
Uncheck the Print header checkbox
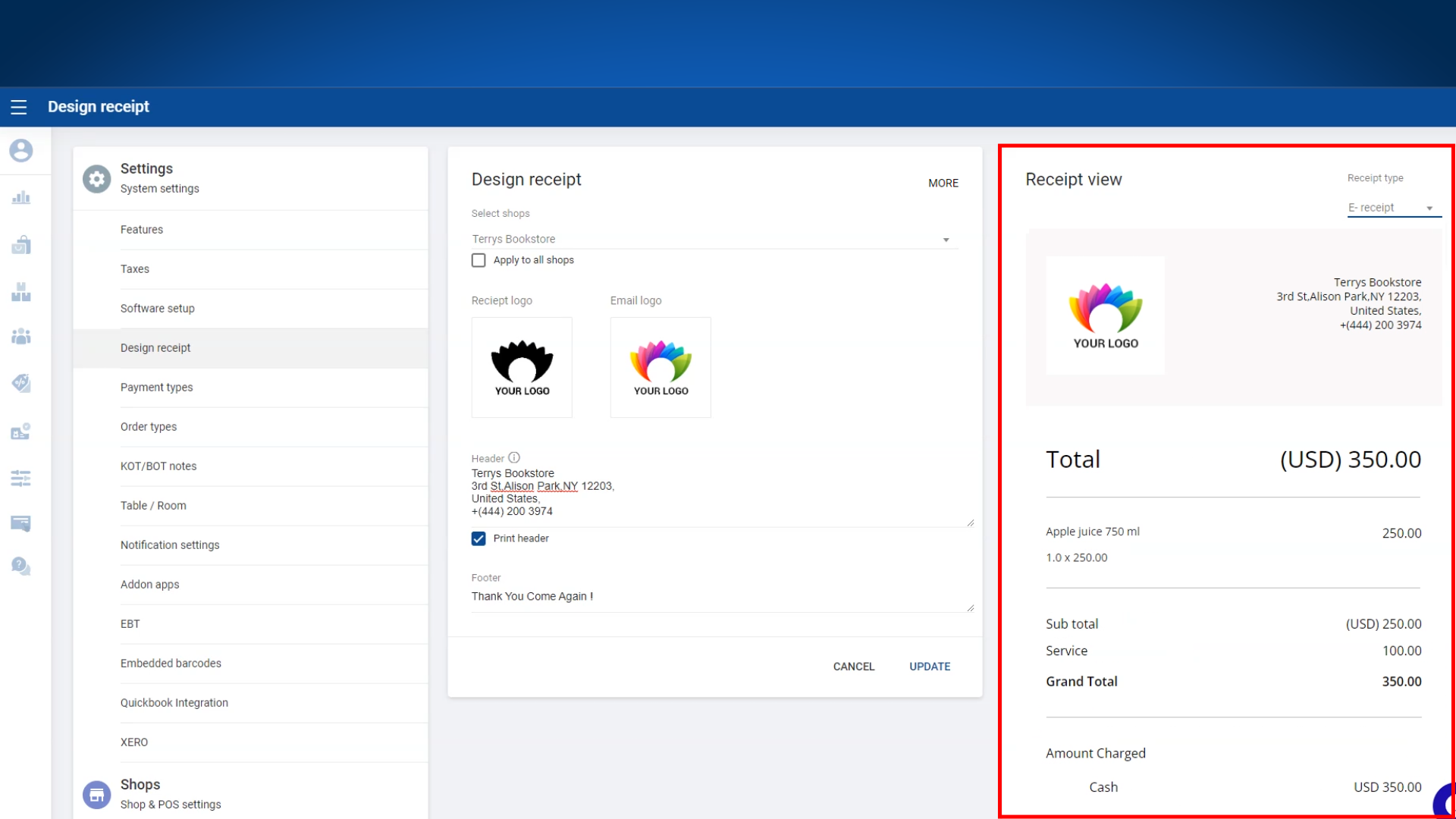point(479,538)
